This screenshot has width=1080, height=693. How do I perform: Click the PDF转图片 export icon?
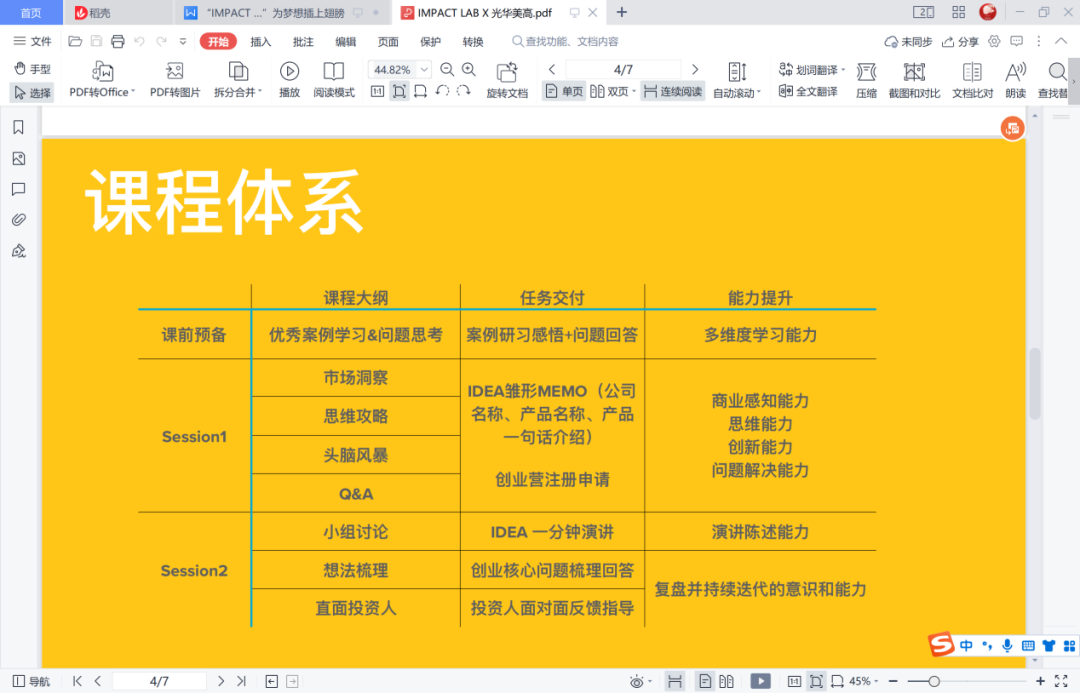(175, 72)
